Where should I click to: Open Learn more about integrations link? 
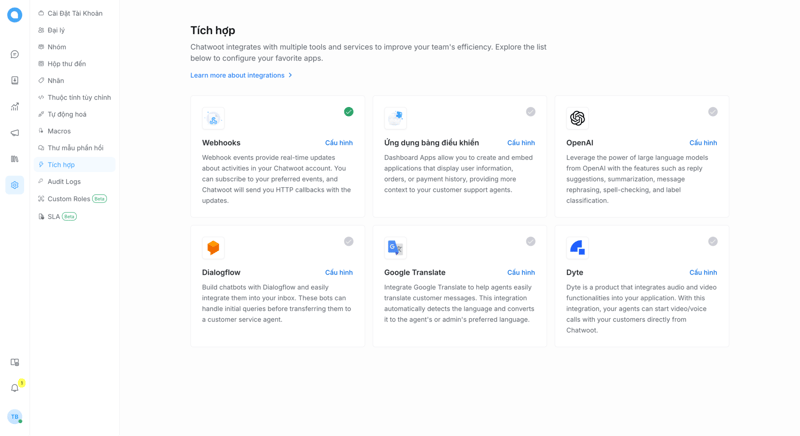tap(237, 75)
